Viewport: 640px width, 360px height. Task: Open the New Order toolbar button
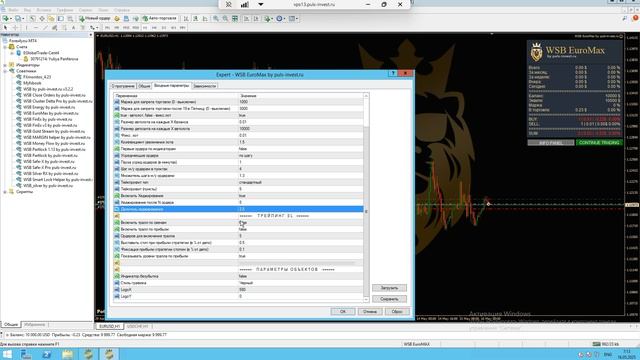coord(95,18)
